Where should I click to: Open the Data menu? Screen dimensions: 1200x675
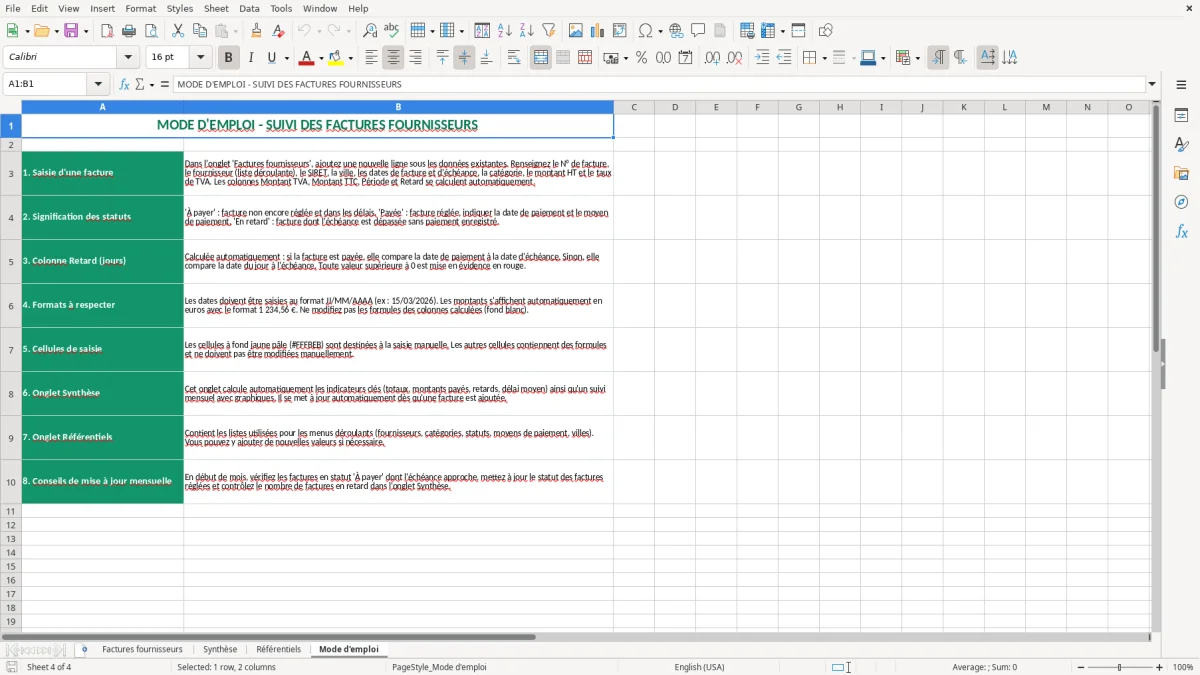(x=250, y=8)
